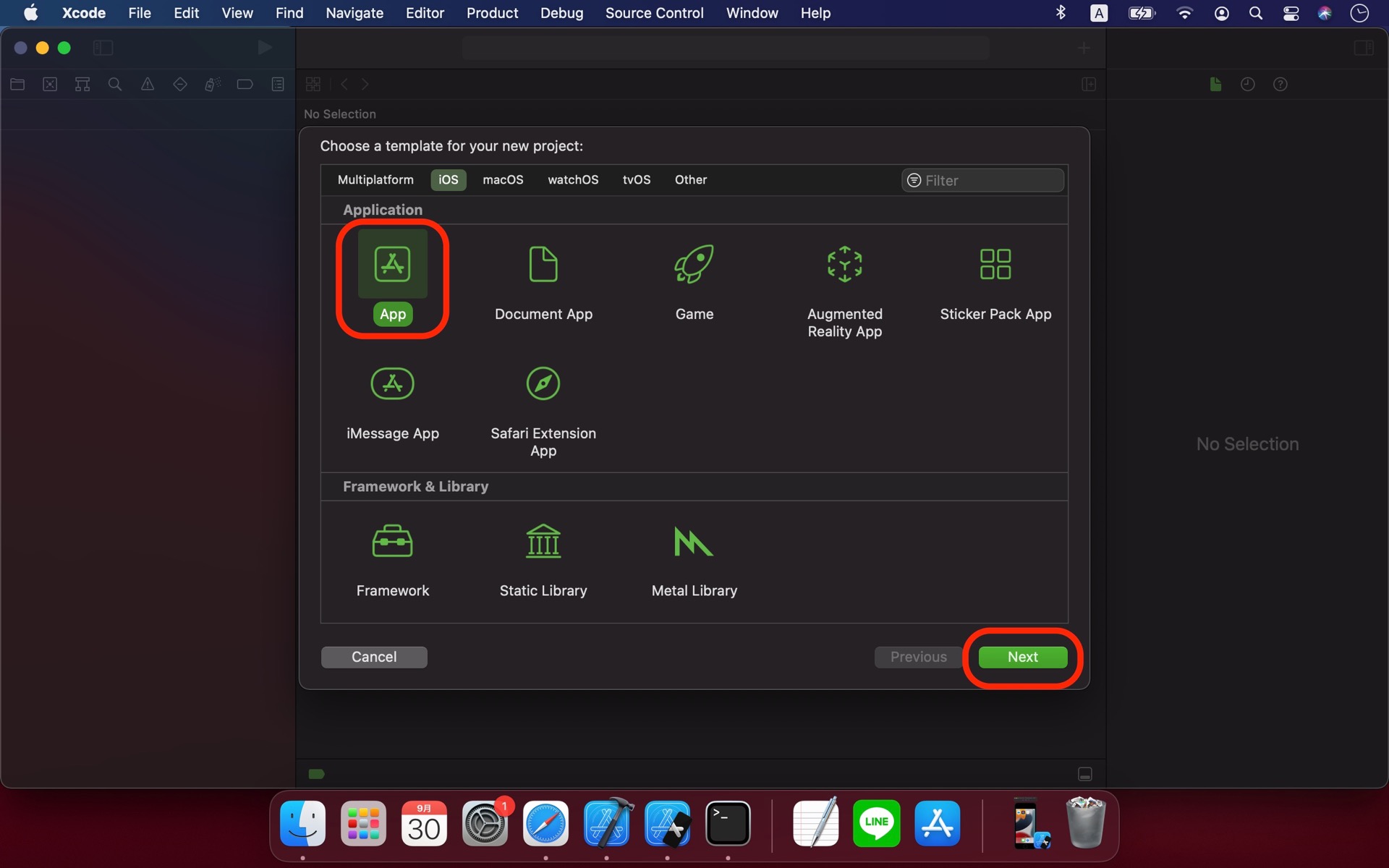The height and width of the screenshot is (868, 1389).
Task: Open Control Center in menu bar
Action: coord(1291,13)
